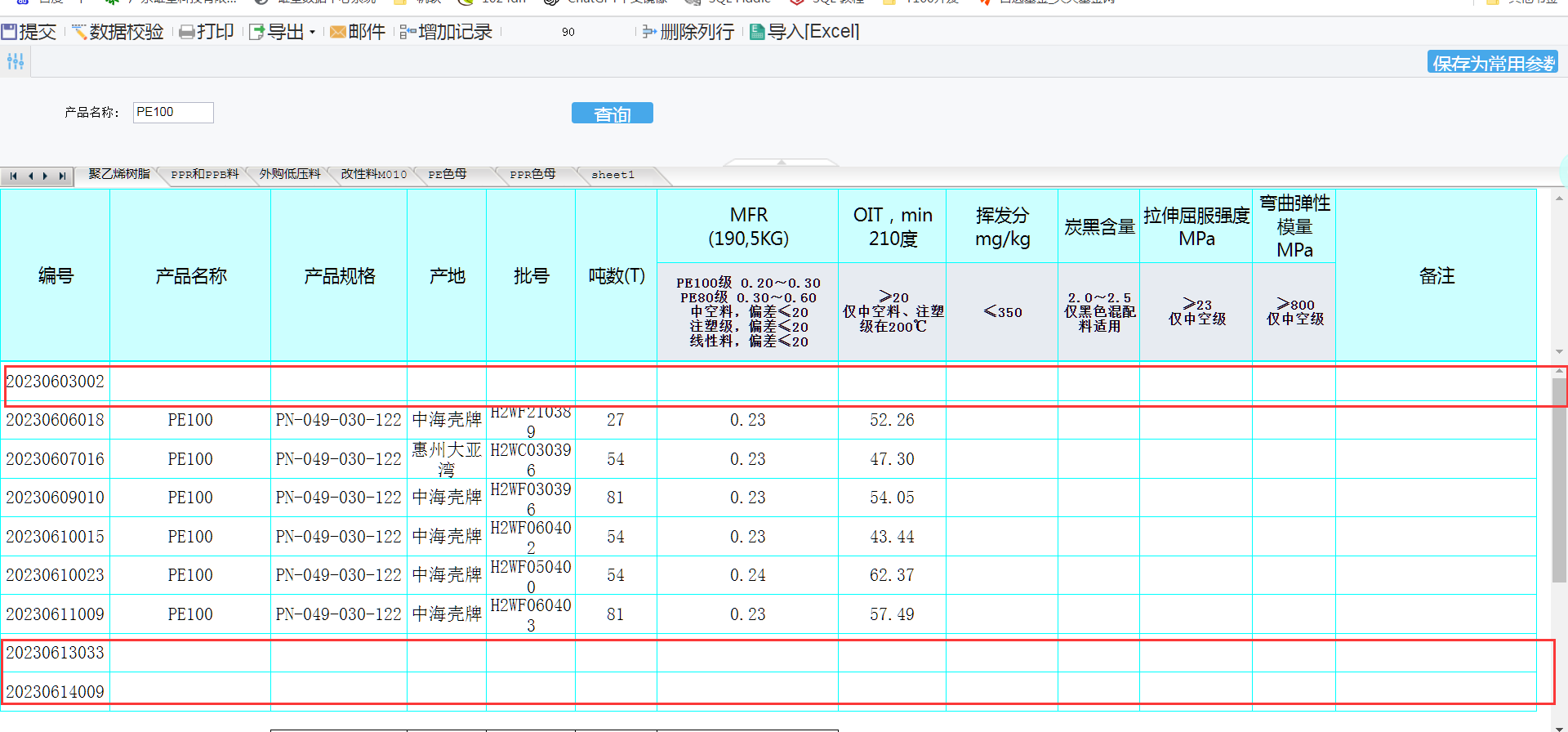Click the ≤350 specification cell

[x=1002, y=312]
